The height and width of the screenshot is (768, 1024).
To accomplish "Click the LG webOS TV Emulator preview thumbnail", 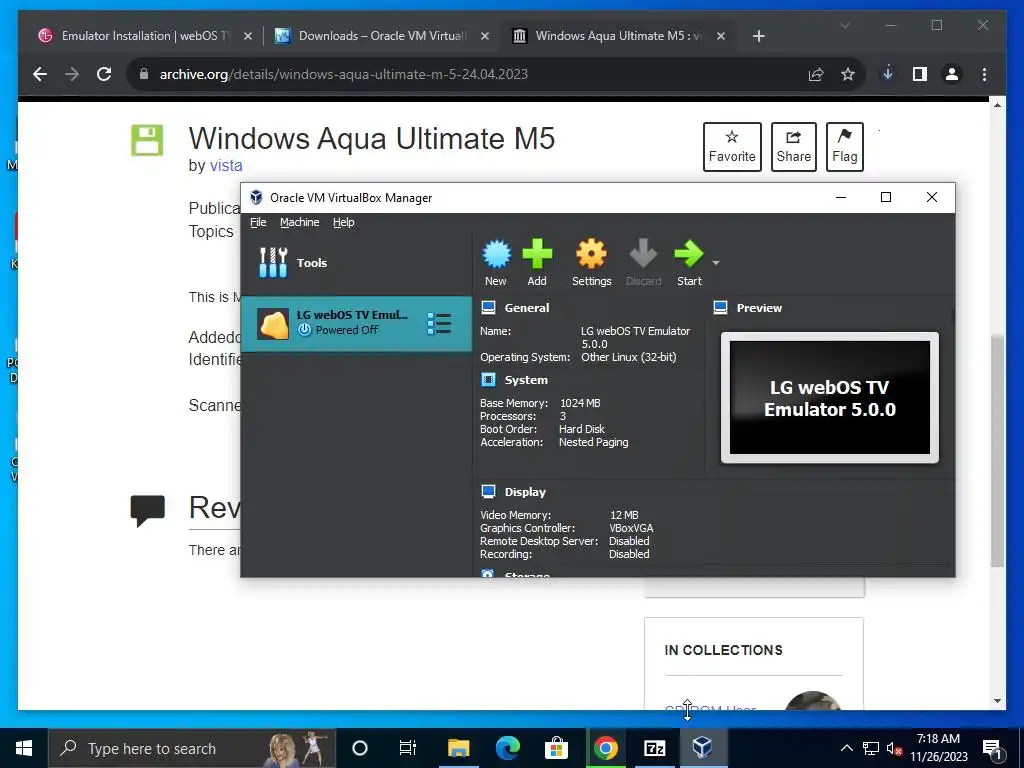I will click(829, 398).
